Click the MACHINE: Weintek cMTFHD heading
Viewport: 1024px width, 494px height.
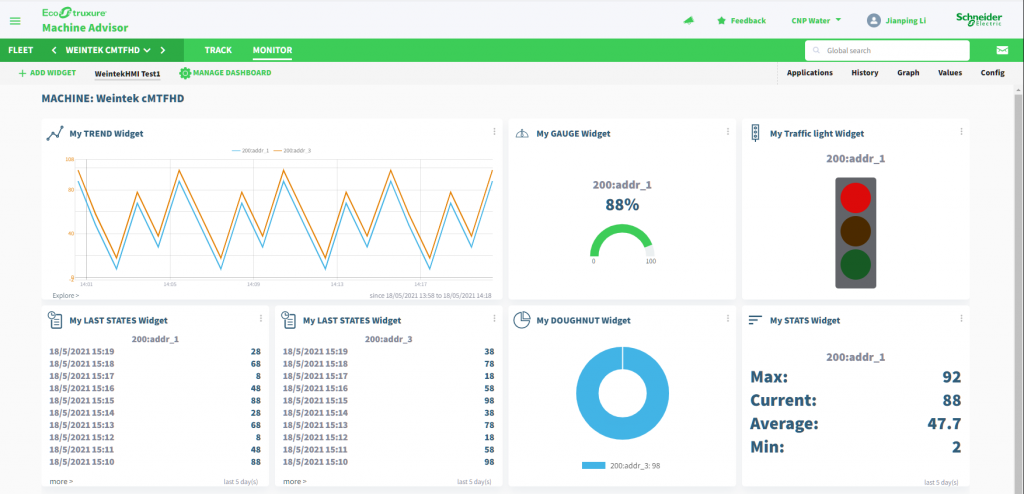tap(112, 99)
